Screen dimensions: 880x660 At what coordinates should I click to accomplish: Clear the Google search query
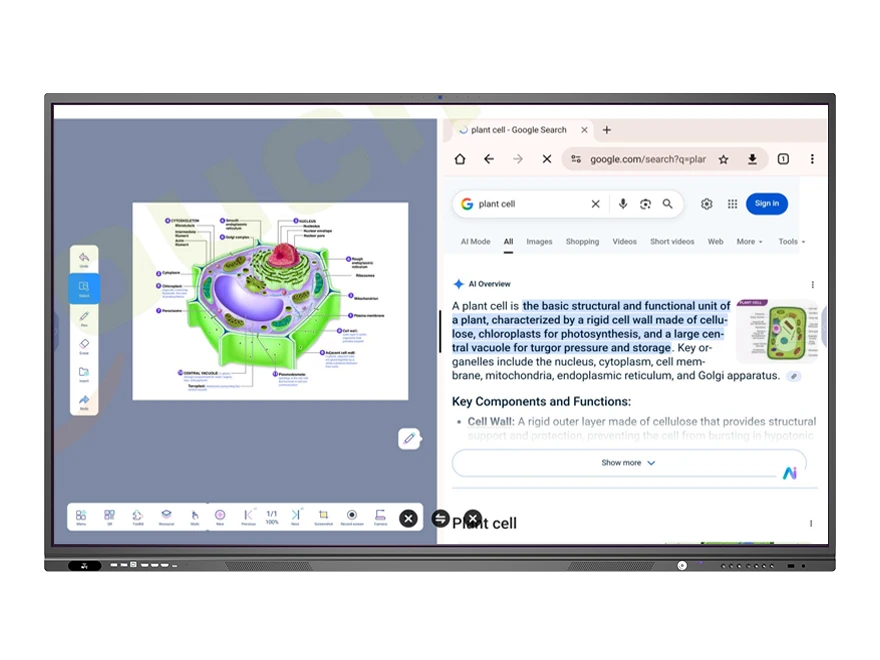(x=595, y=204)
